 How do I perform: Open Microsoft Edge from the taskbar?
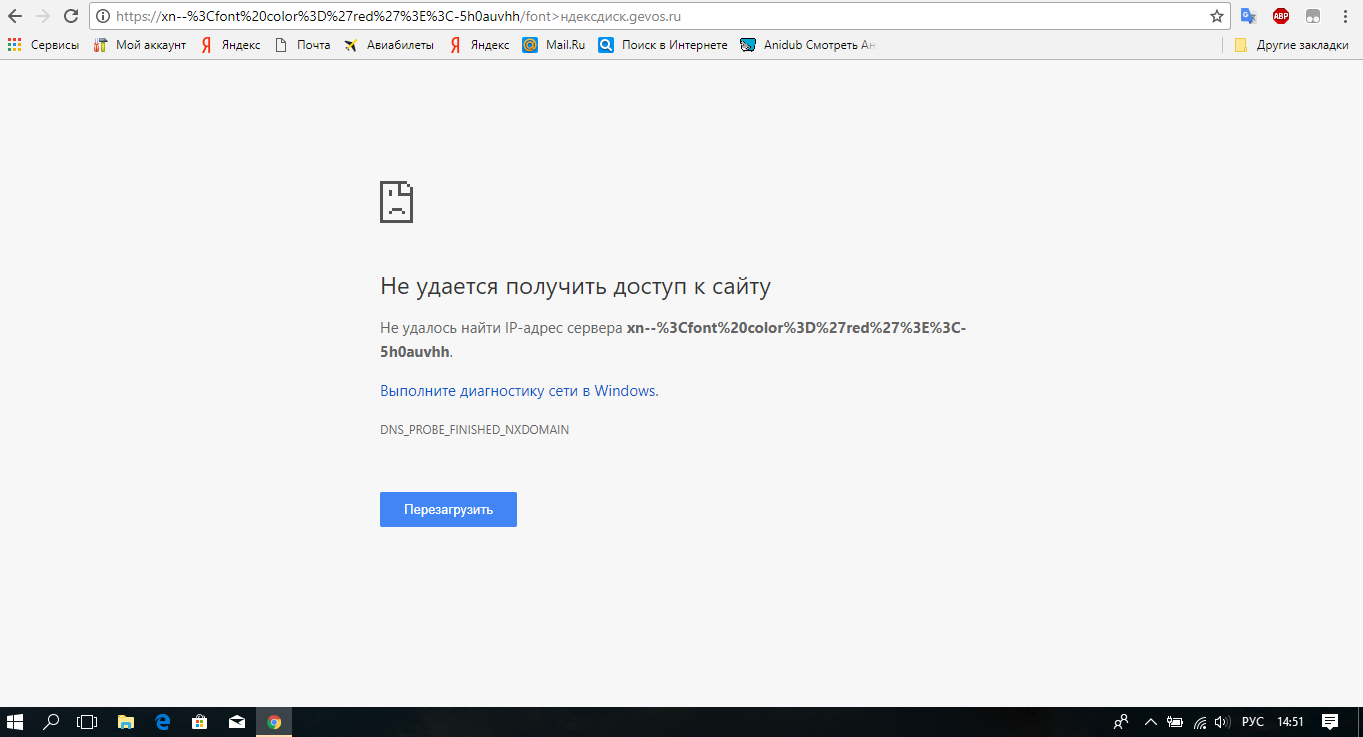pos(162,722)
